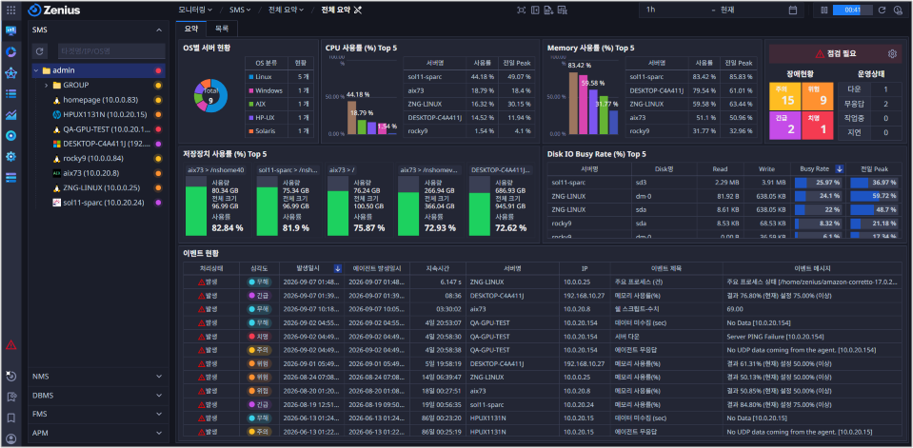Open the gear settings sidebar icon
Image resolution: width=913 pixels, height=448 pixels.
pos(10,157)
